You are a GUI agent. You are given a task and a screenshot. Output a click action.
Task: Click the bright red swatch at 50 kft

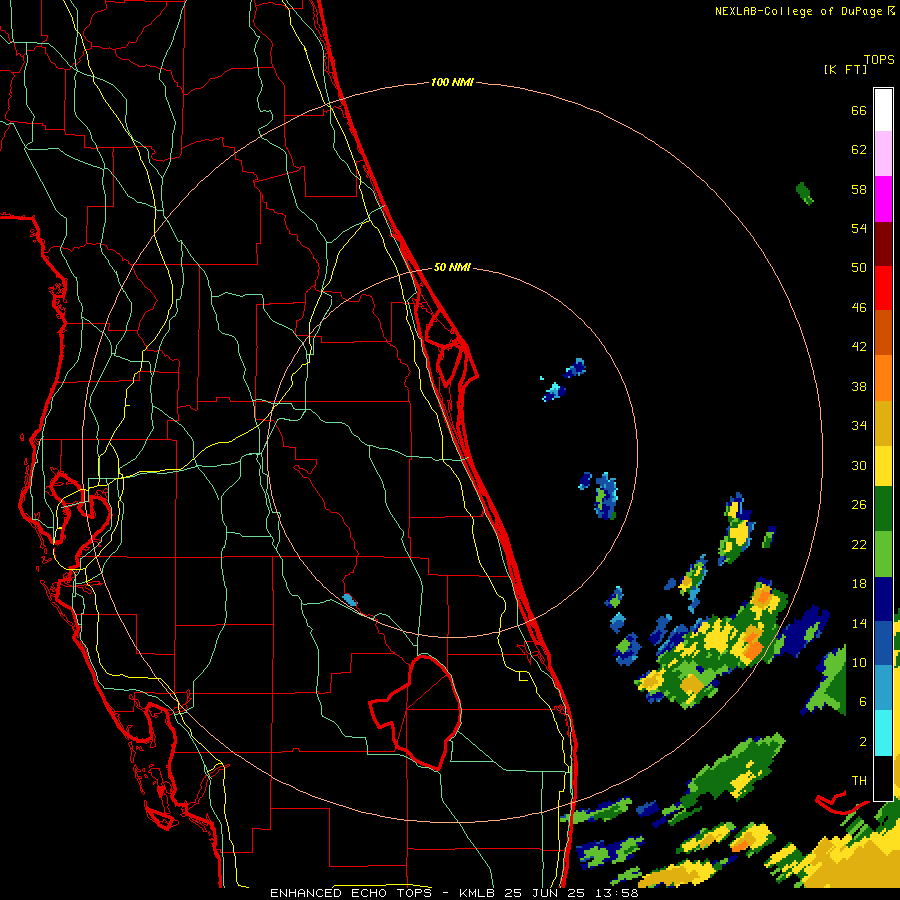point(883,288)
